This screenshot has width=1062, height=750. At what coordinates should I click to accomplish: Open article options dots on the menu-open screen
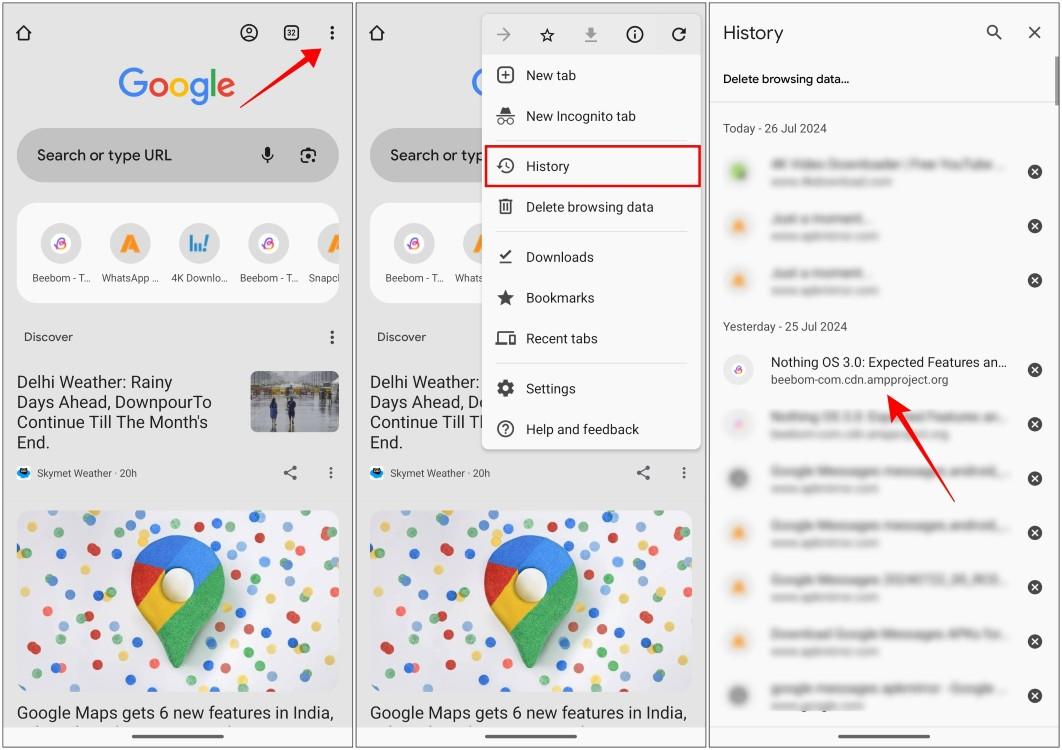pos(684,473)
